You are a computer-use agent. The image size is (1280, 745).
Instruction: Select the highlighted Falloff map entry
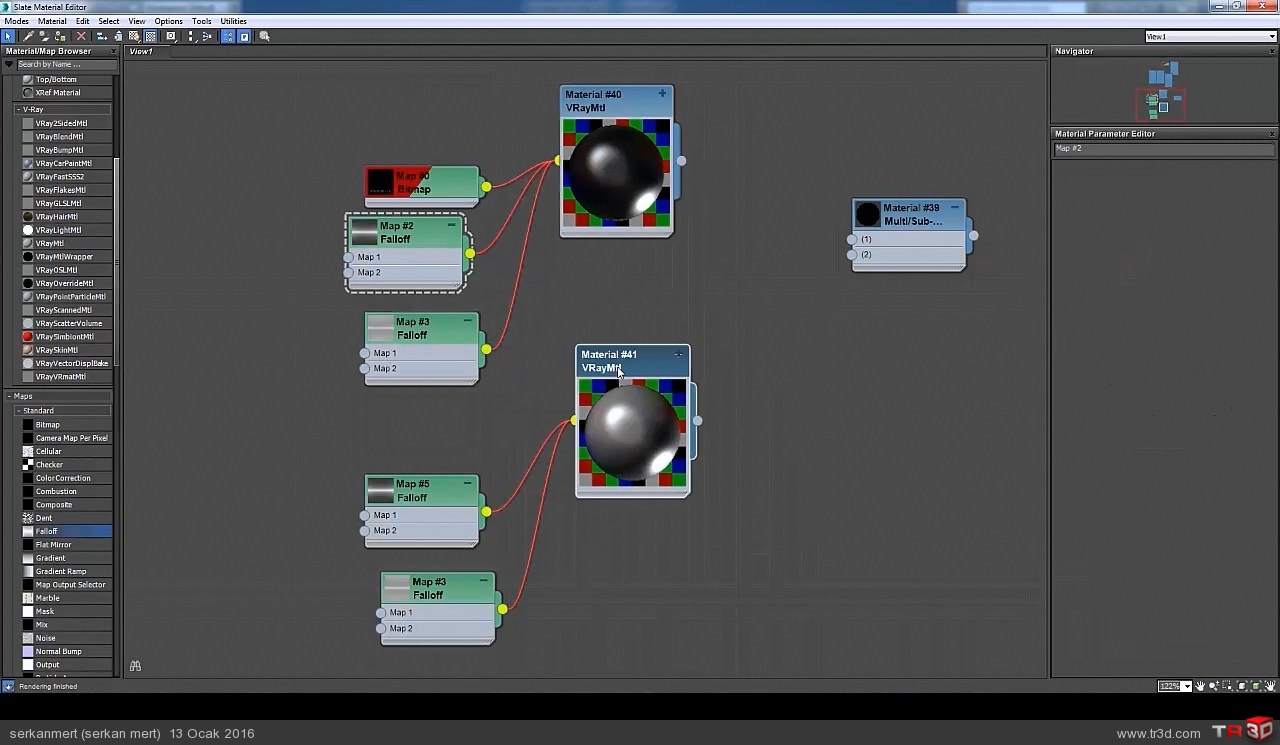pos(66,531)
